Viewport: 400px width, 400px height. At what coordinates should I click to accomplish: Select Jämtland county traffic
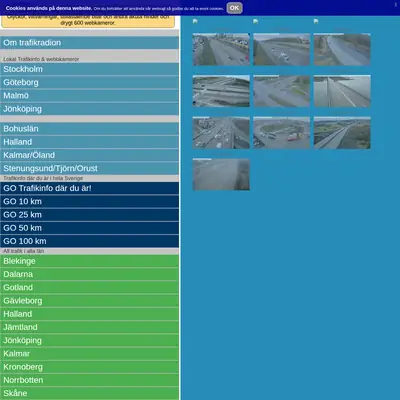pyautogui.click(x=89, y=327)
